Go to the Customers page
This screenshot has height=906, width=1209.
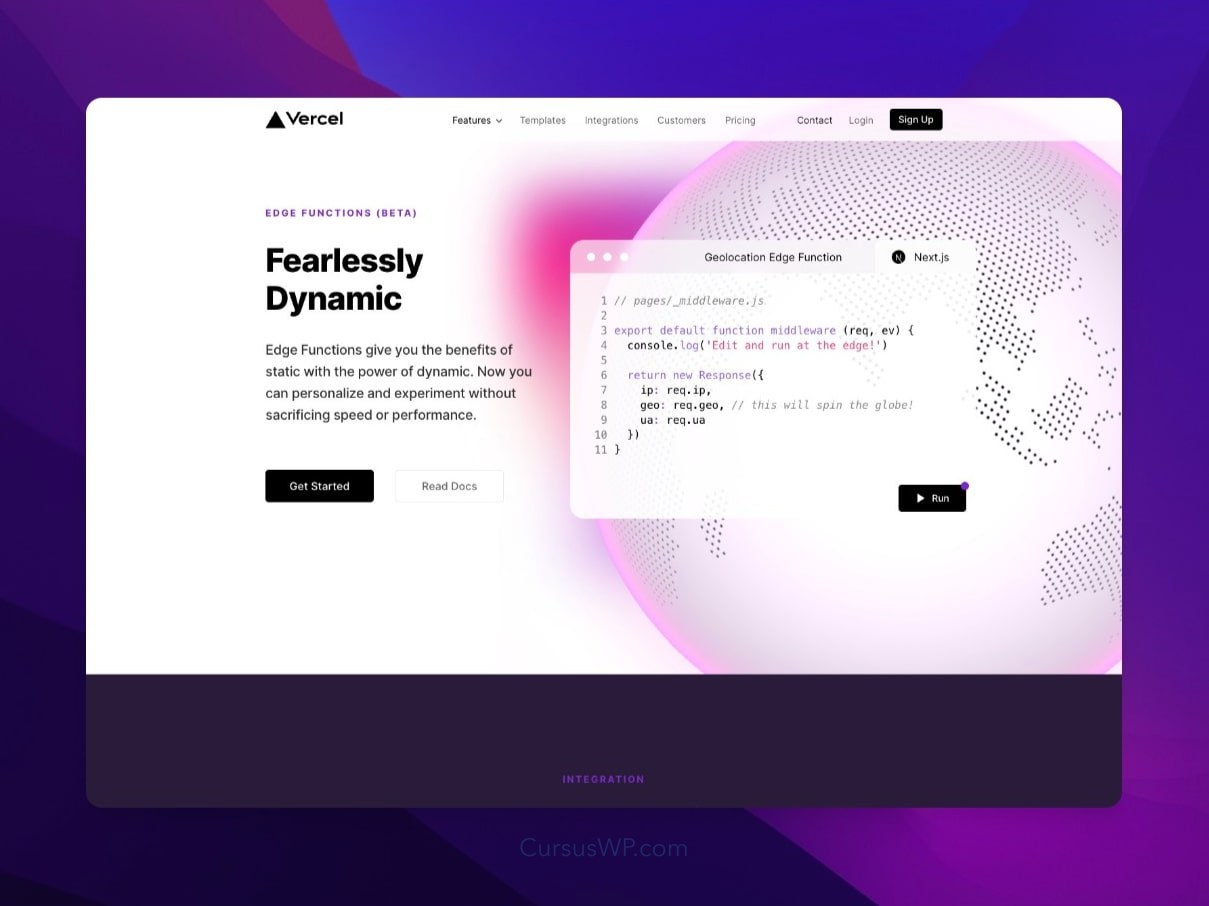point(681,120)
